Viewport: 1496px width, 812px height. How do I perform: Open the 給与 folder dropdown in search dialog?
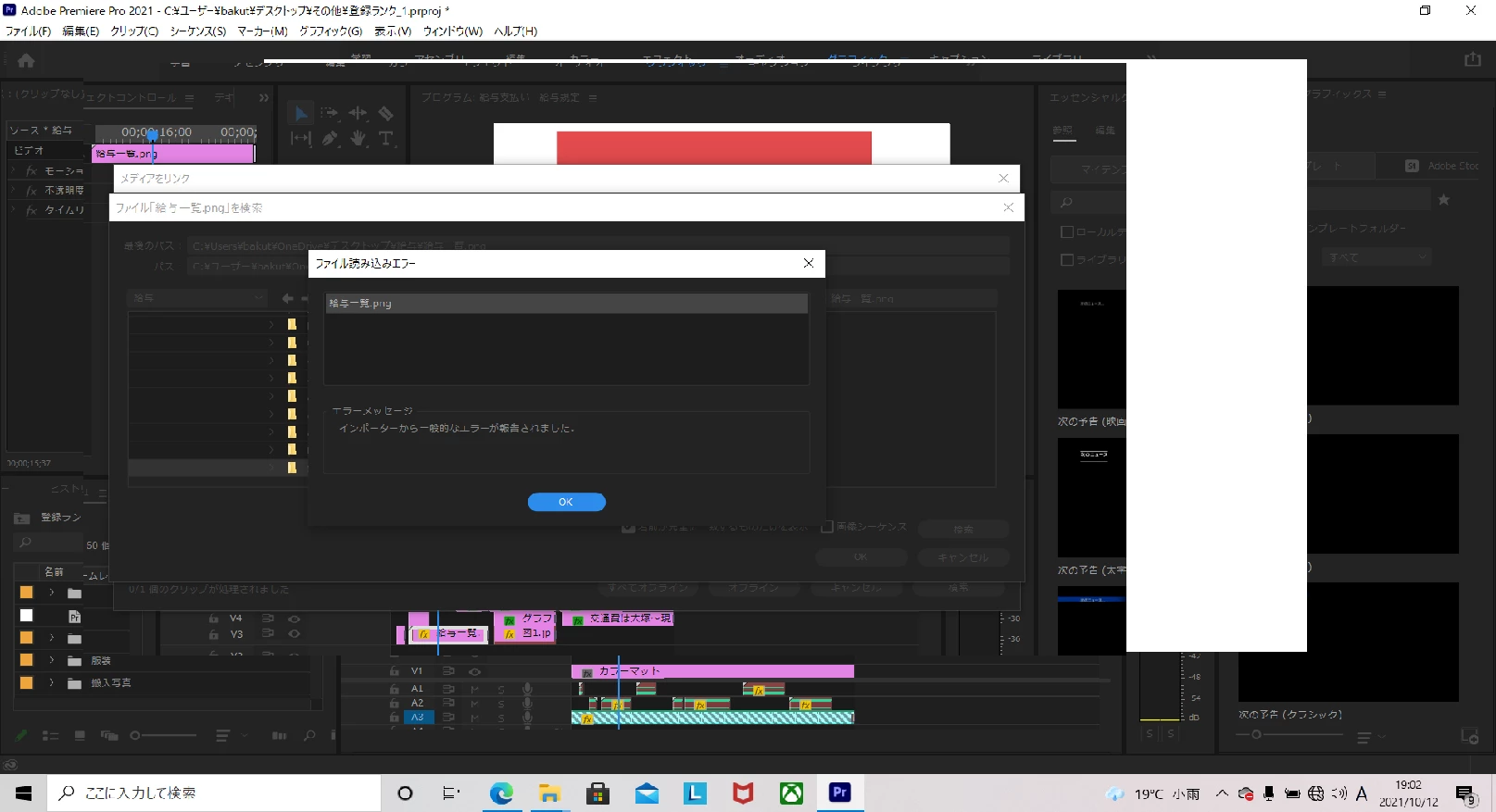196,298
